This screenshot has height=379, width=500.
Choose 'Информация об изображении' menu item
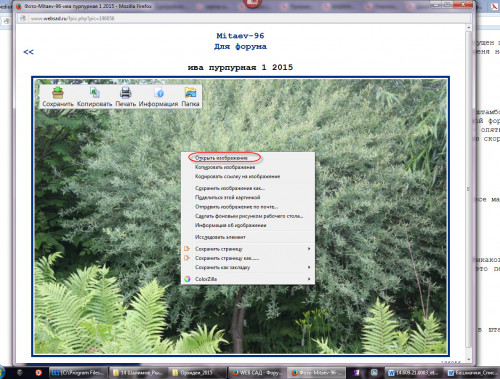click(230, 225)
